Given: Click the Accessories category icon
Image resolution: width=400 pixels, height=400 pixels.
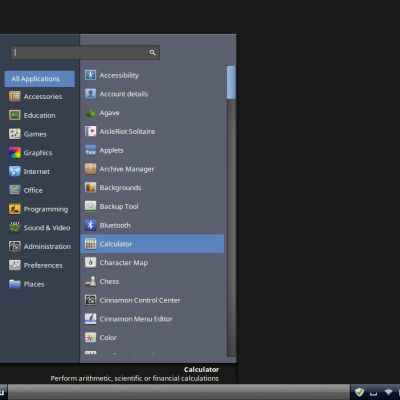Looking at the screenshot, I should coord(15,96).
